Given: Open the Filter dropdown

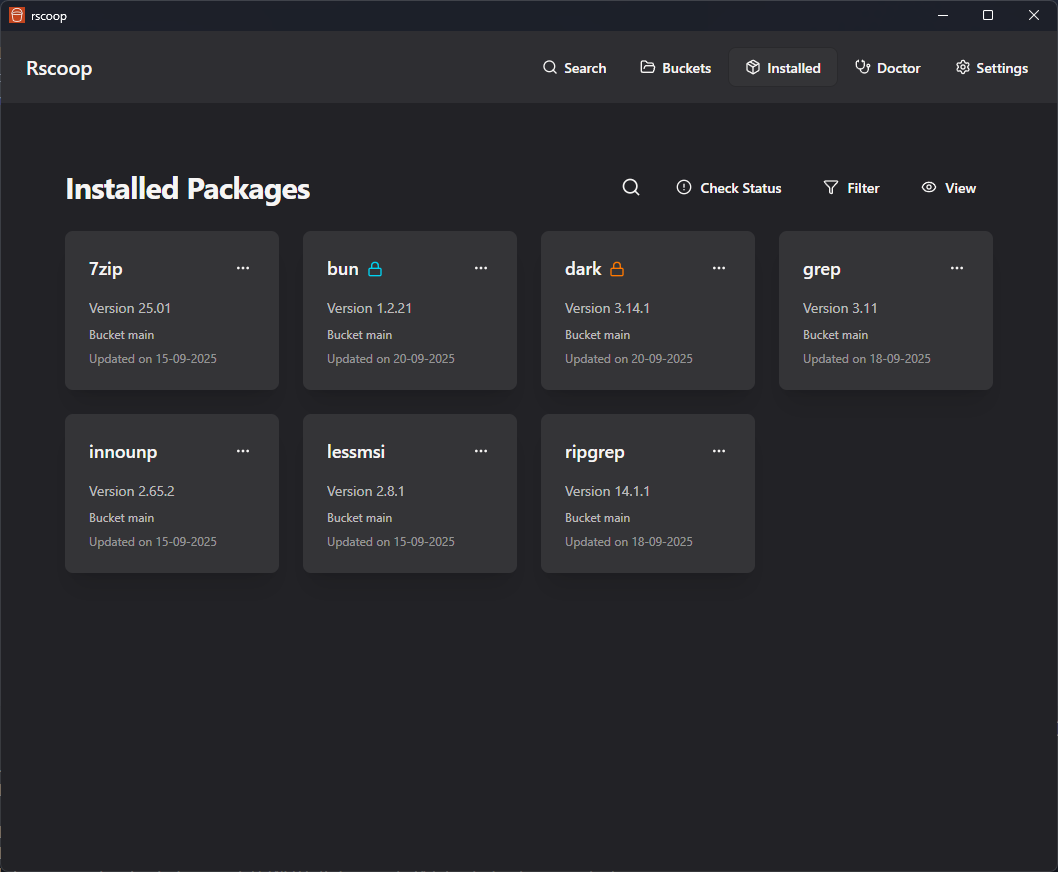Looking at the screenshot, I should [852, 188].
